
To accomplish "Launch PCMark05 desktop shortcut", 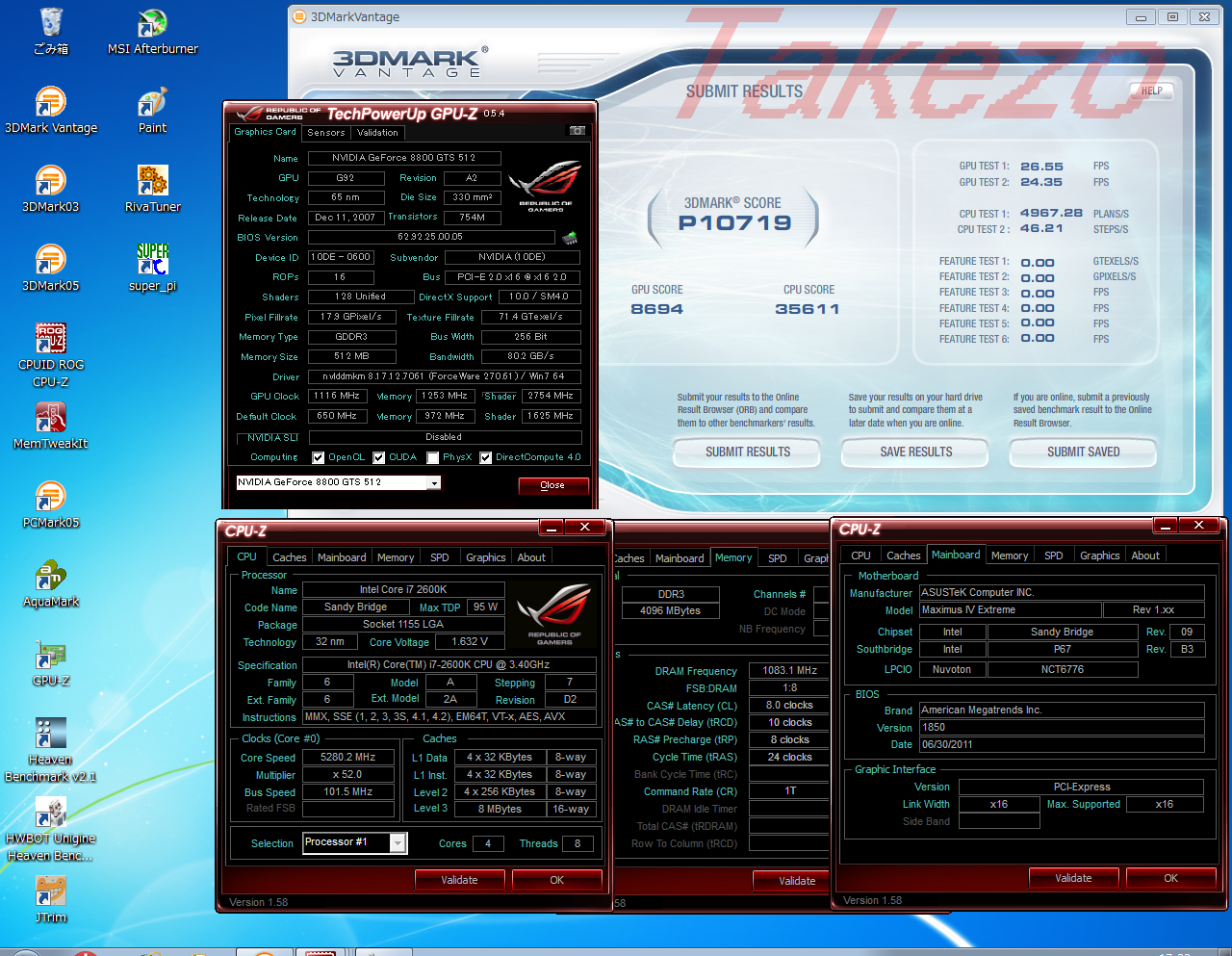I will point(51,504).
